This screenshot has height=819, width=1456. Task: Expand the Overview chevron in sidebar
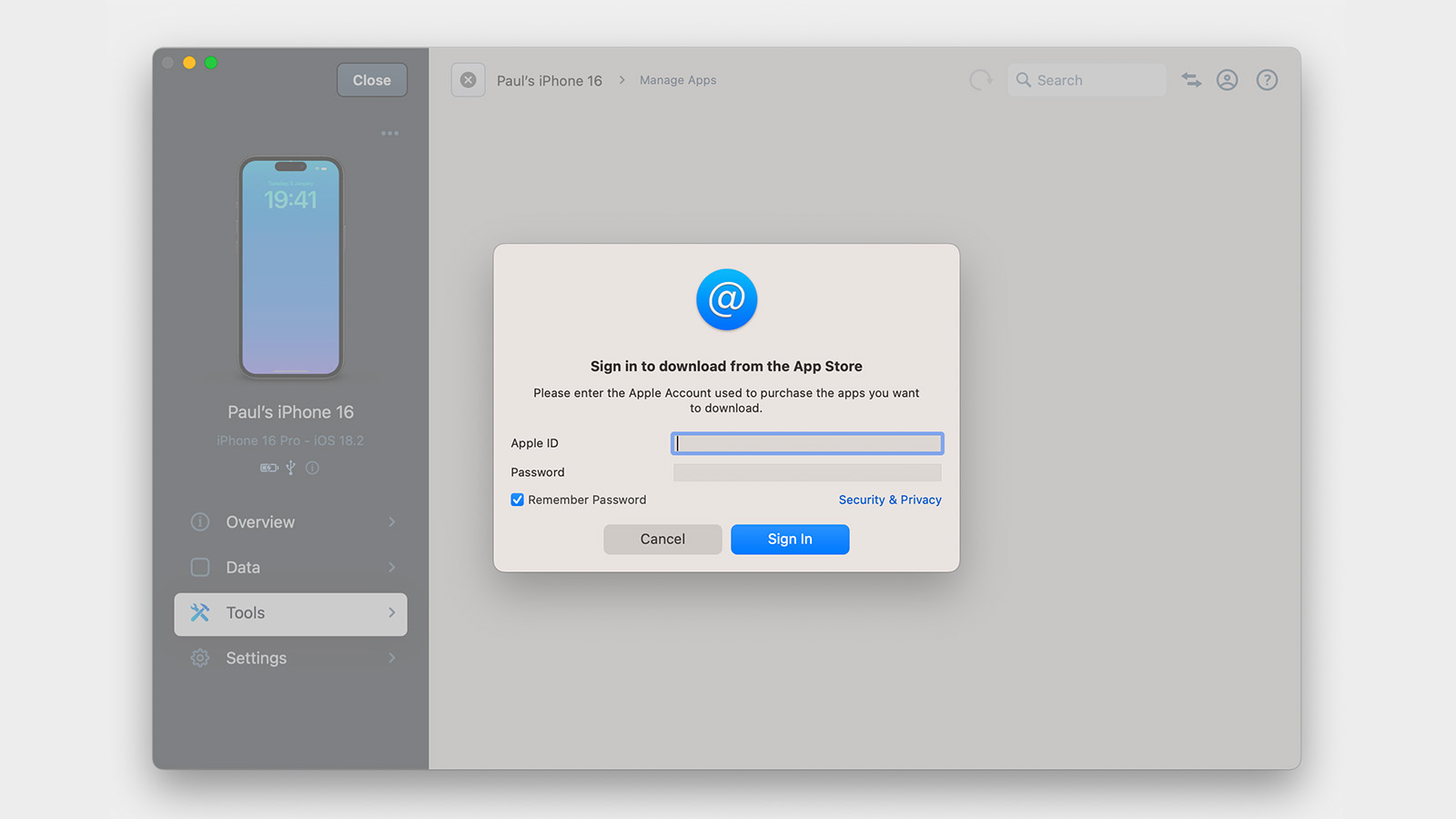coord(392,521)
